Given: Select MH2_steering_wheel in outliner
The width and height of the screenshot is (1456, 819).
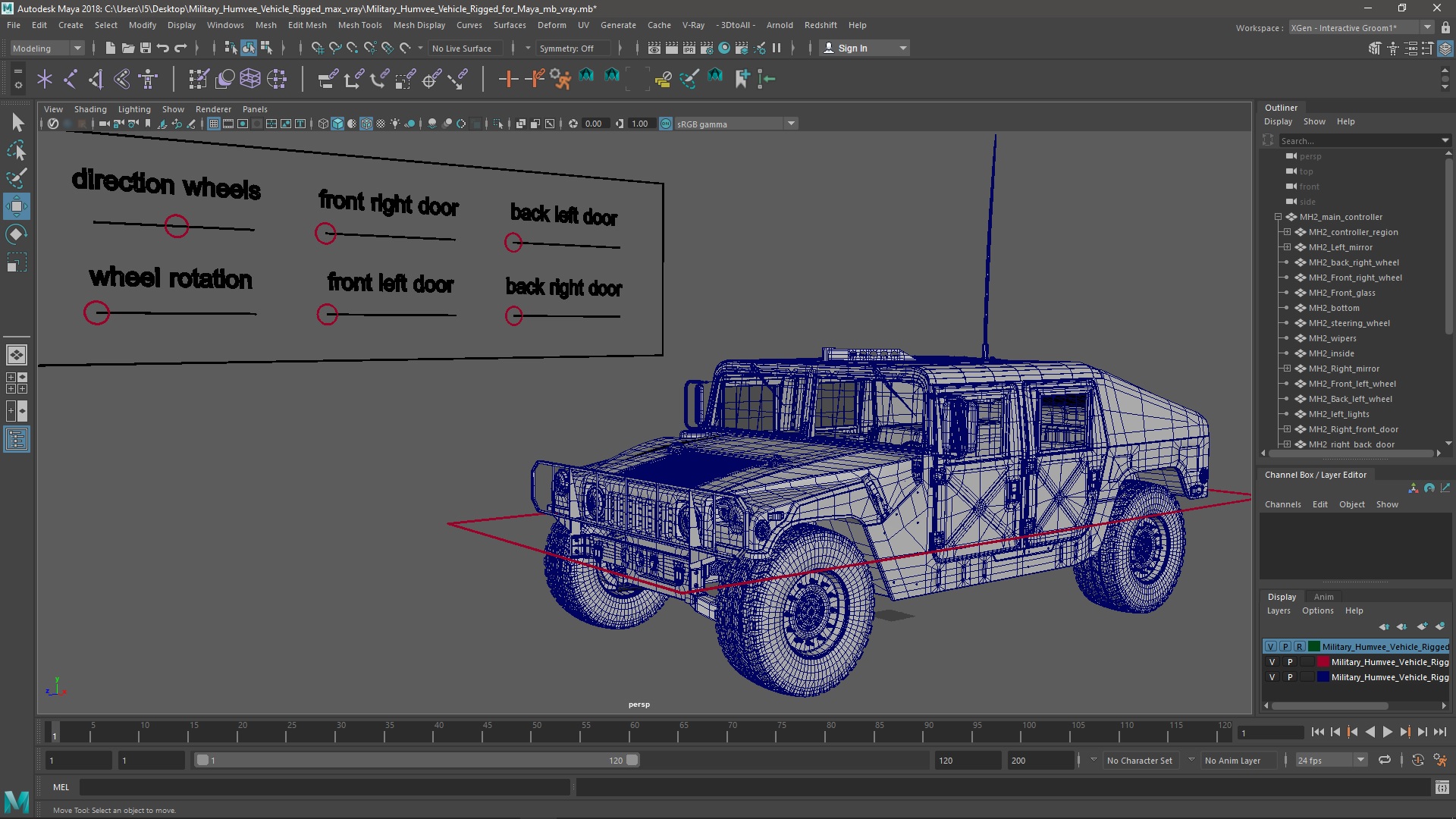Looking at the screenshot, I should coord(1350,323).
